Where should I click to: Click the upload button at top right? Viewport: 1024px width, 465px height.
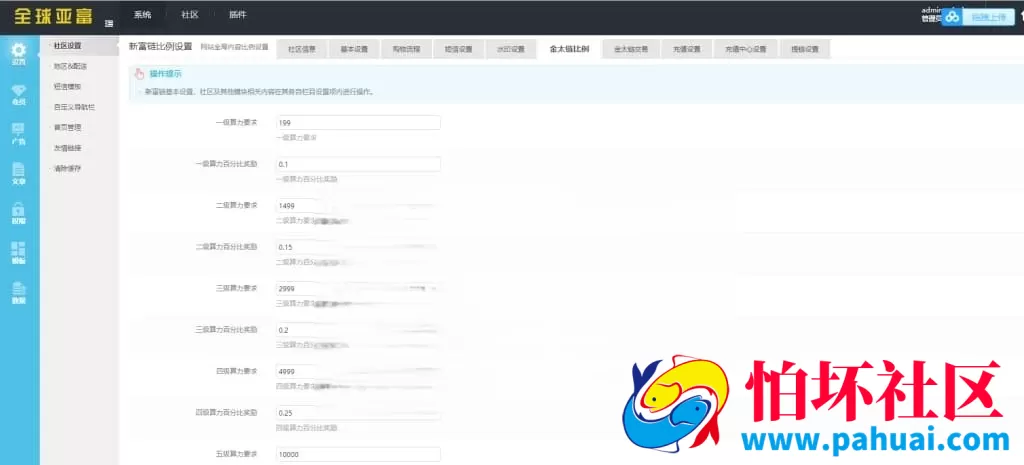coord(987,18)
